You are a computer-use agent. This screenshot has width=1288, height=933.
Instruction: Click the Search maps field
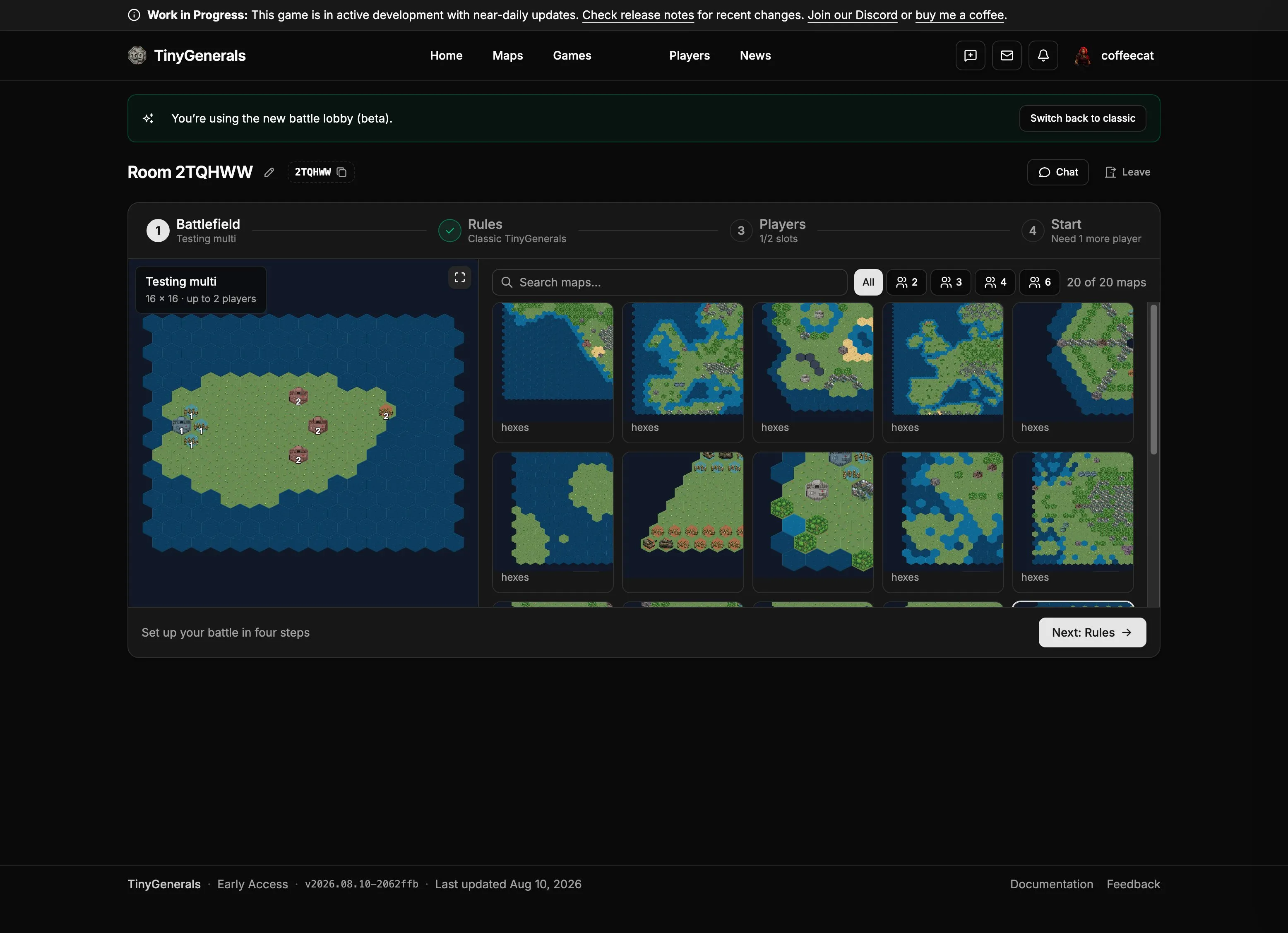coord(669,282)
